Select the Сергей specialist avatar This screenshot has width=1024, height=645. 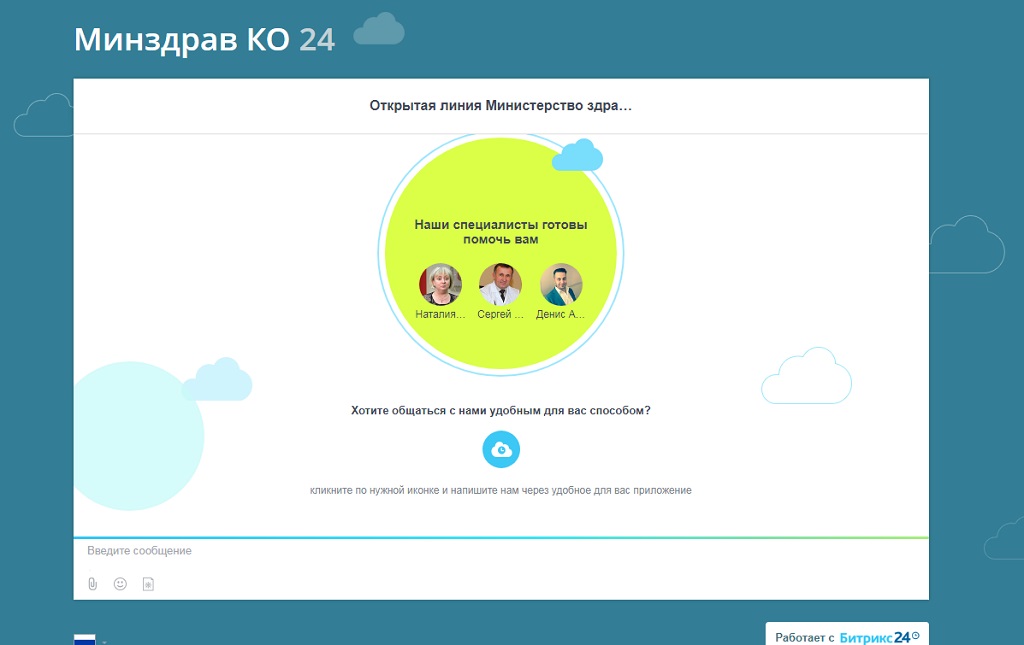click(500, 285)
